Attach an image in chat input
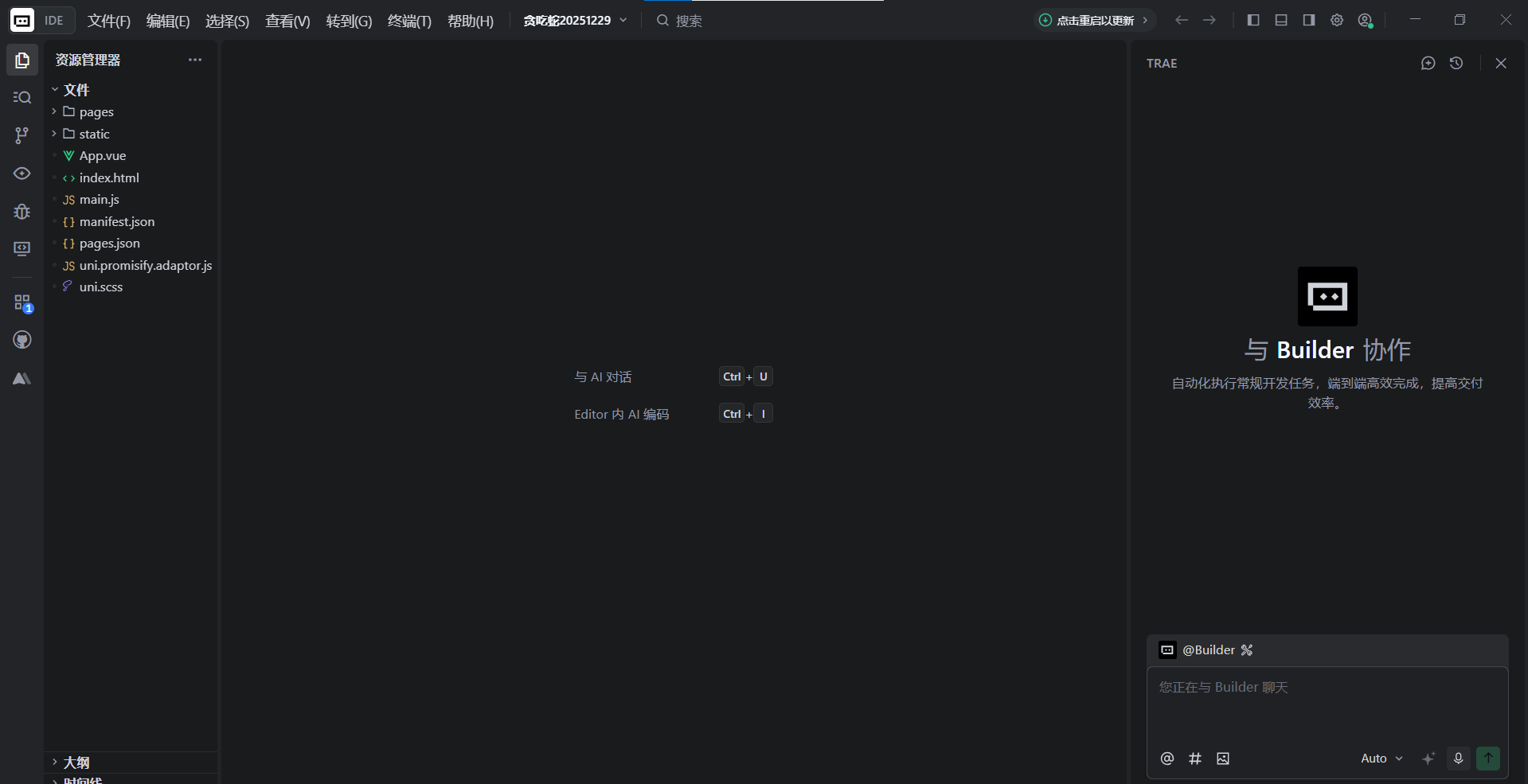The height and width of the screenshot is (784, 1528). [1223, 759]
